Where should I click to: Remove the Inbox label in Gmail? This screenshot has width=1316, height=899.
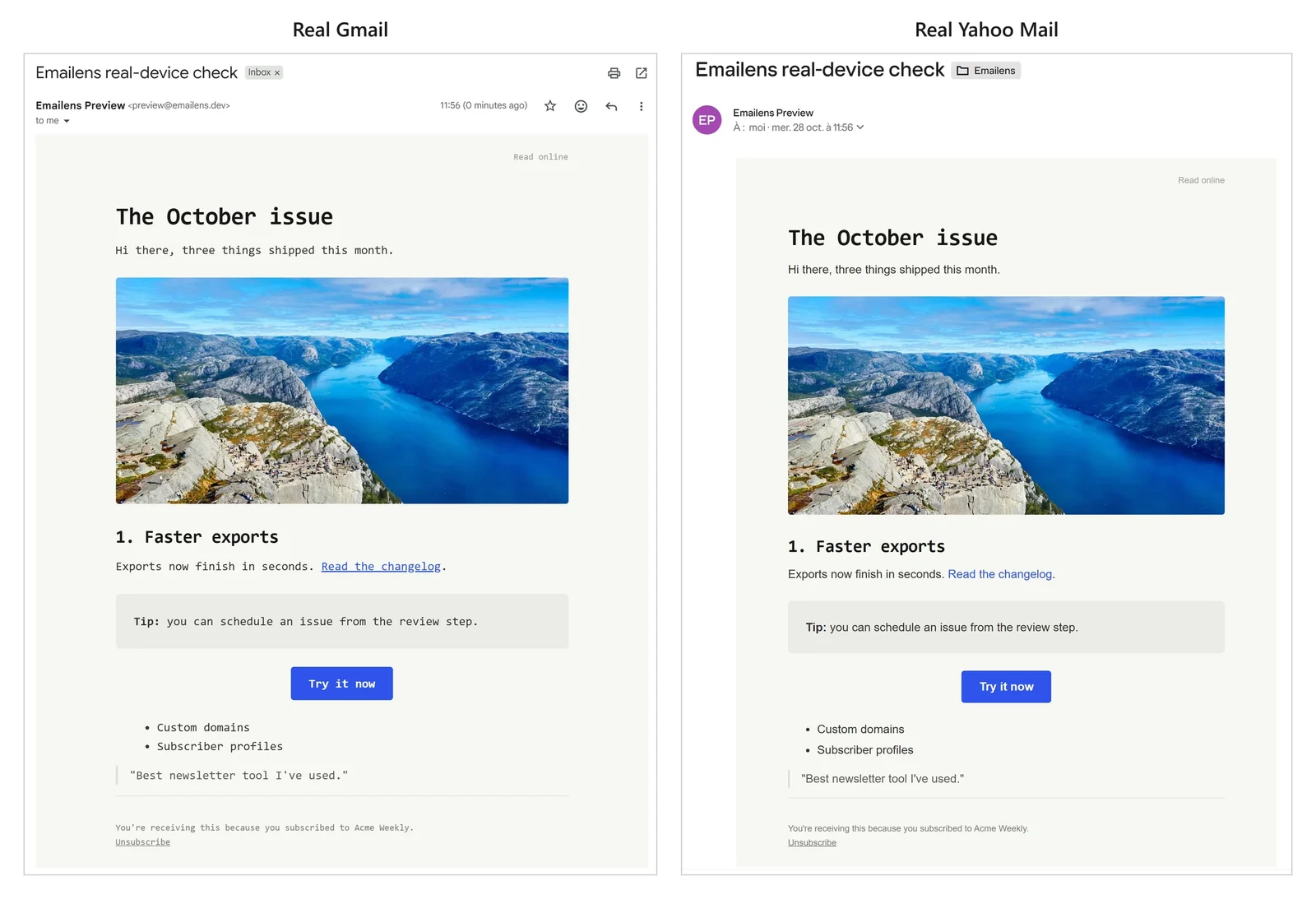click(277, 73)
